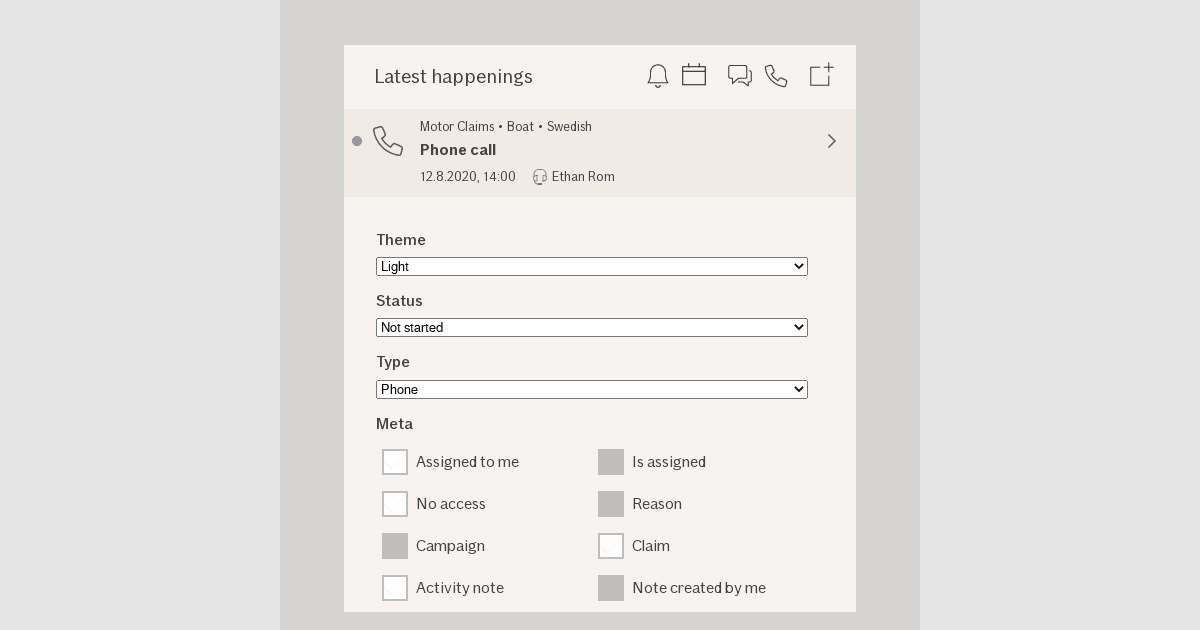Toggle the Activity note checkbox
This screenshot has height=630, width=1200.
[395, 588]
